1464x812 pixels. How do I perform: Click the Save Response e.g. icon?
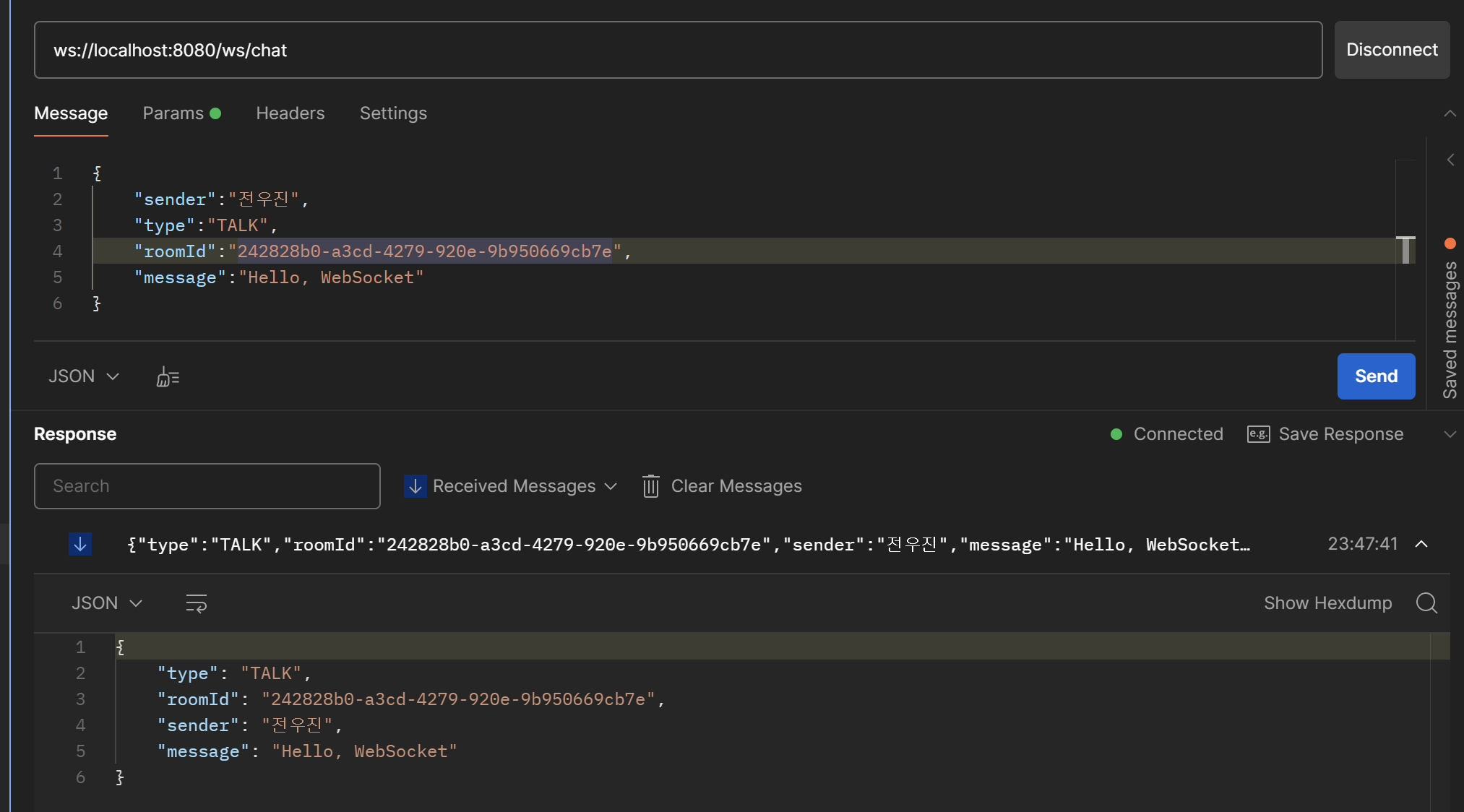[x=1258, y=434]
